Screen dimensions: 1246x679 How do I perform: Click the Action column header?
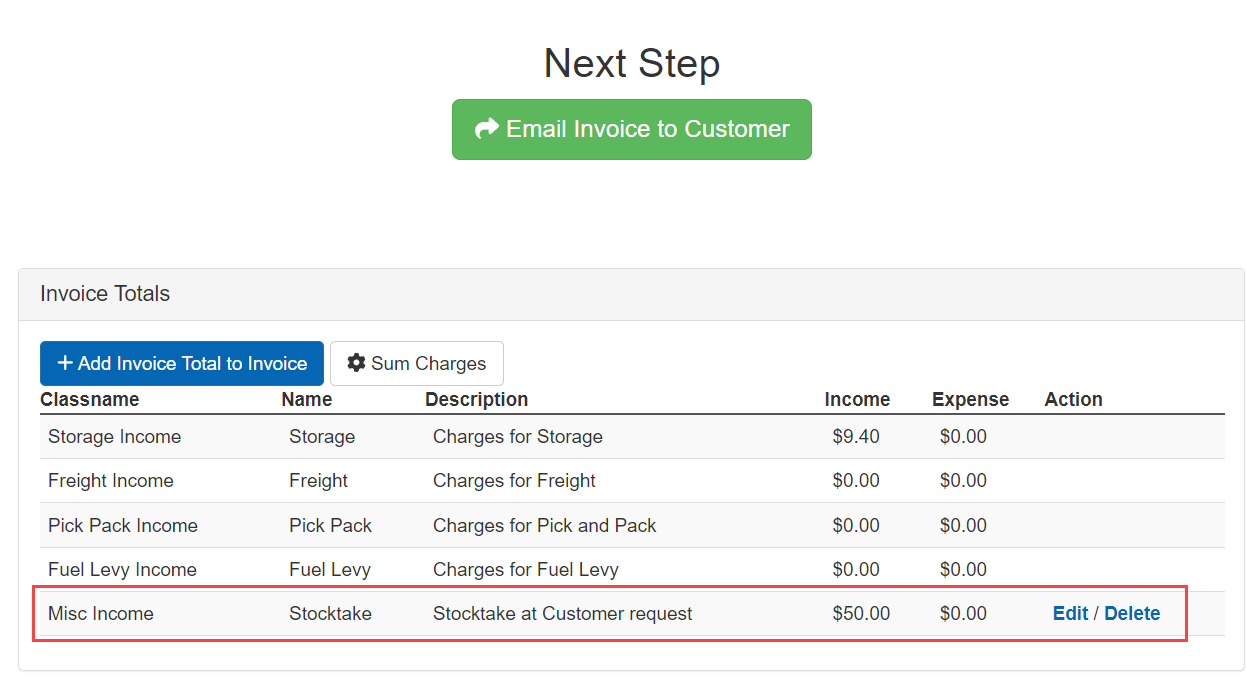coord(1073,399)
